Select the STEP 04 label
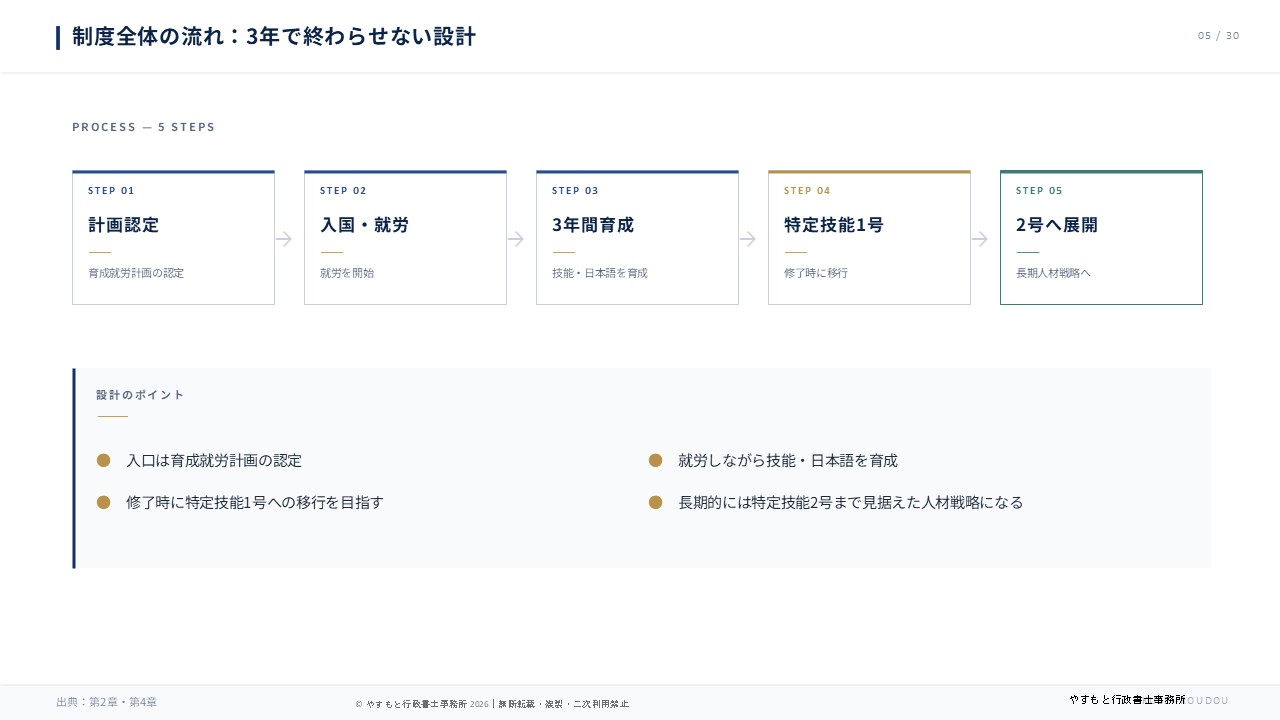 (807, 190)
